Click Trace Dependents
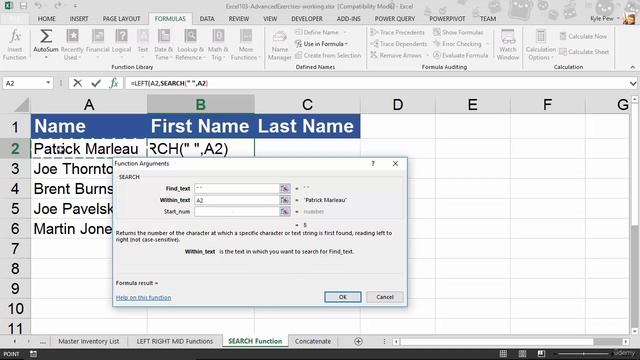This screenshot has height=360, width=640. pos(398,44)
